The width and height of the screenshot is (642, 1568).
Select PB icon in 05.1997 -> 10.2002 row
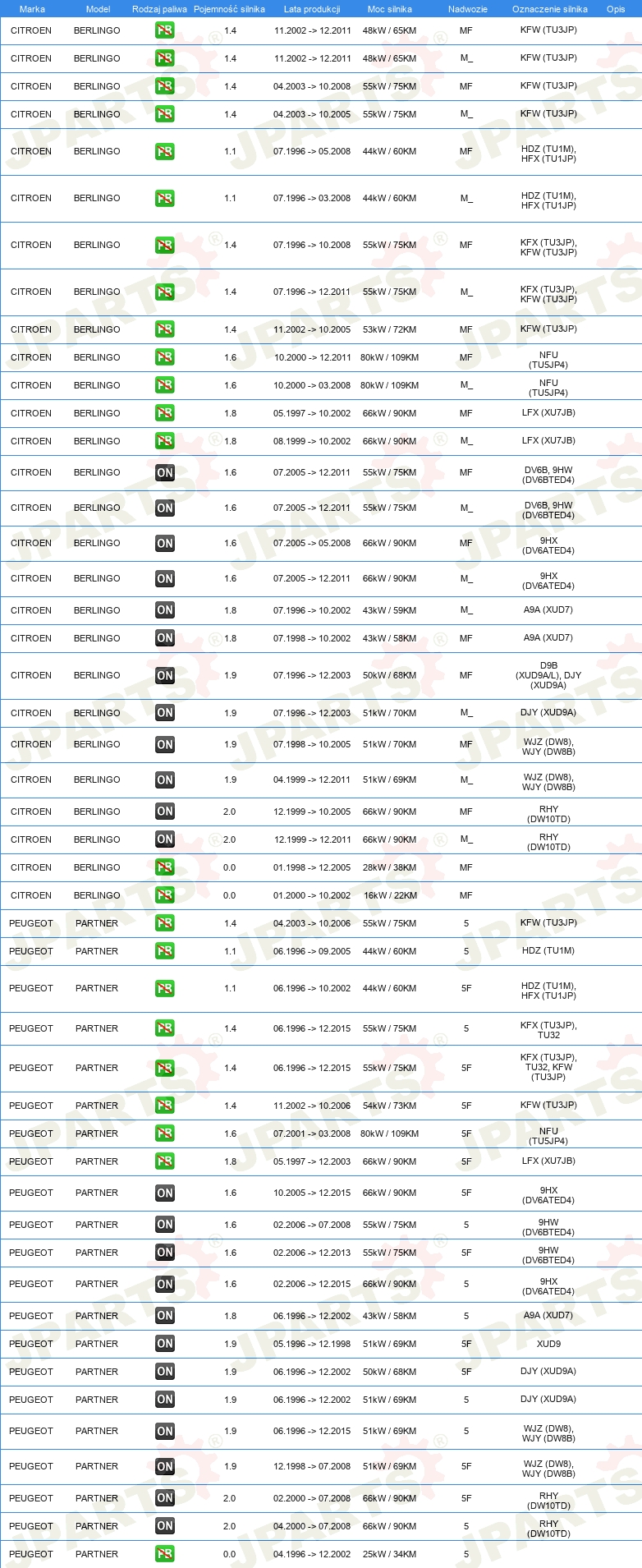[165, 413]
